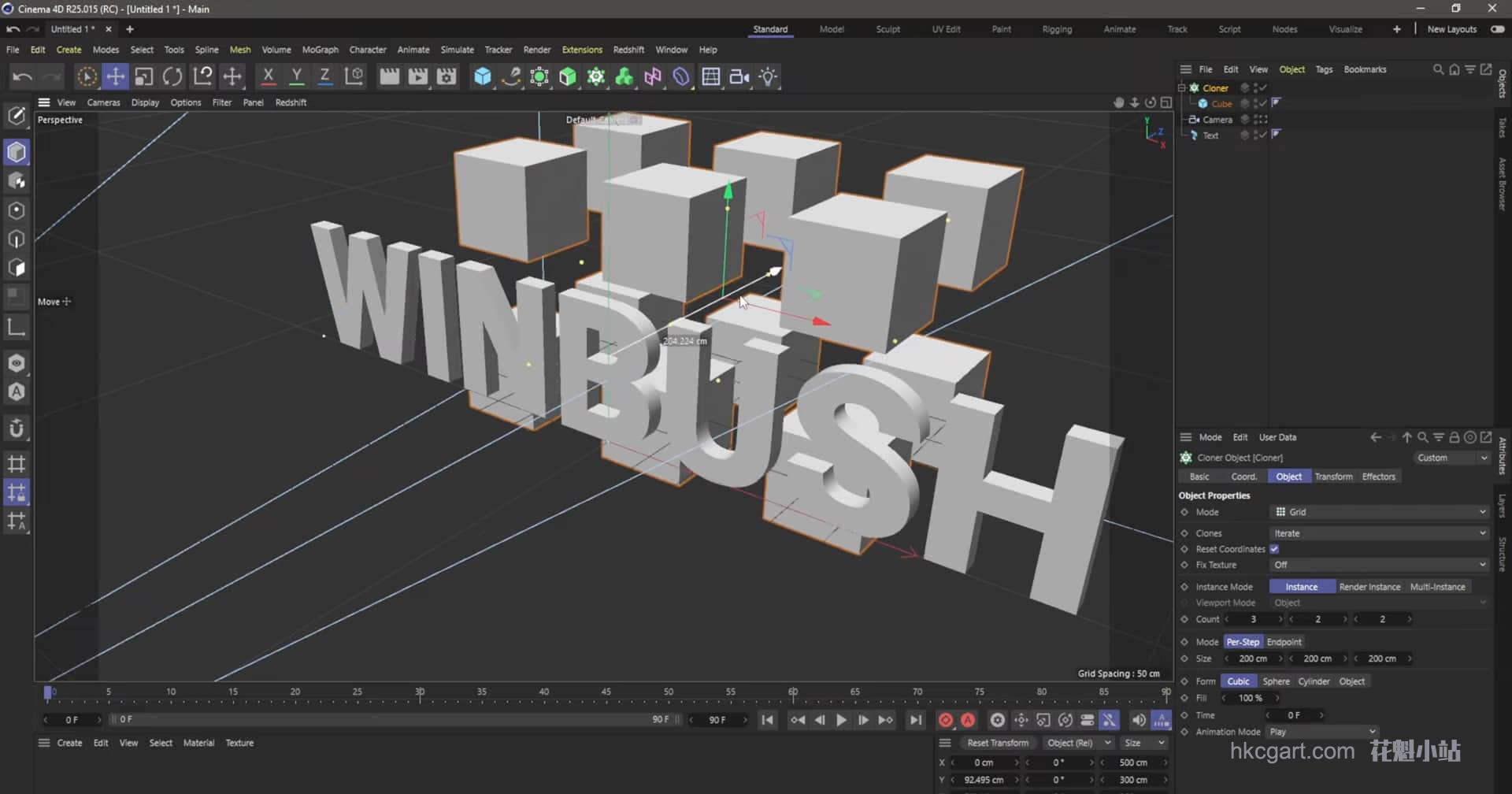Toggle Z axis lock
1512x794 pixels.
click(324, 76)
